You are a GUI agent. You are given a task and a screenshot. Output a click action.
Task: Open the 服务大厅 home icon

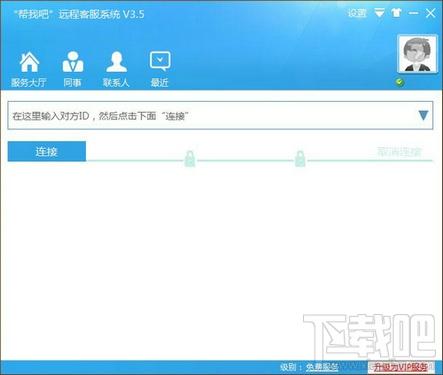point(29,62)
